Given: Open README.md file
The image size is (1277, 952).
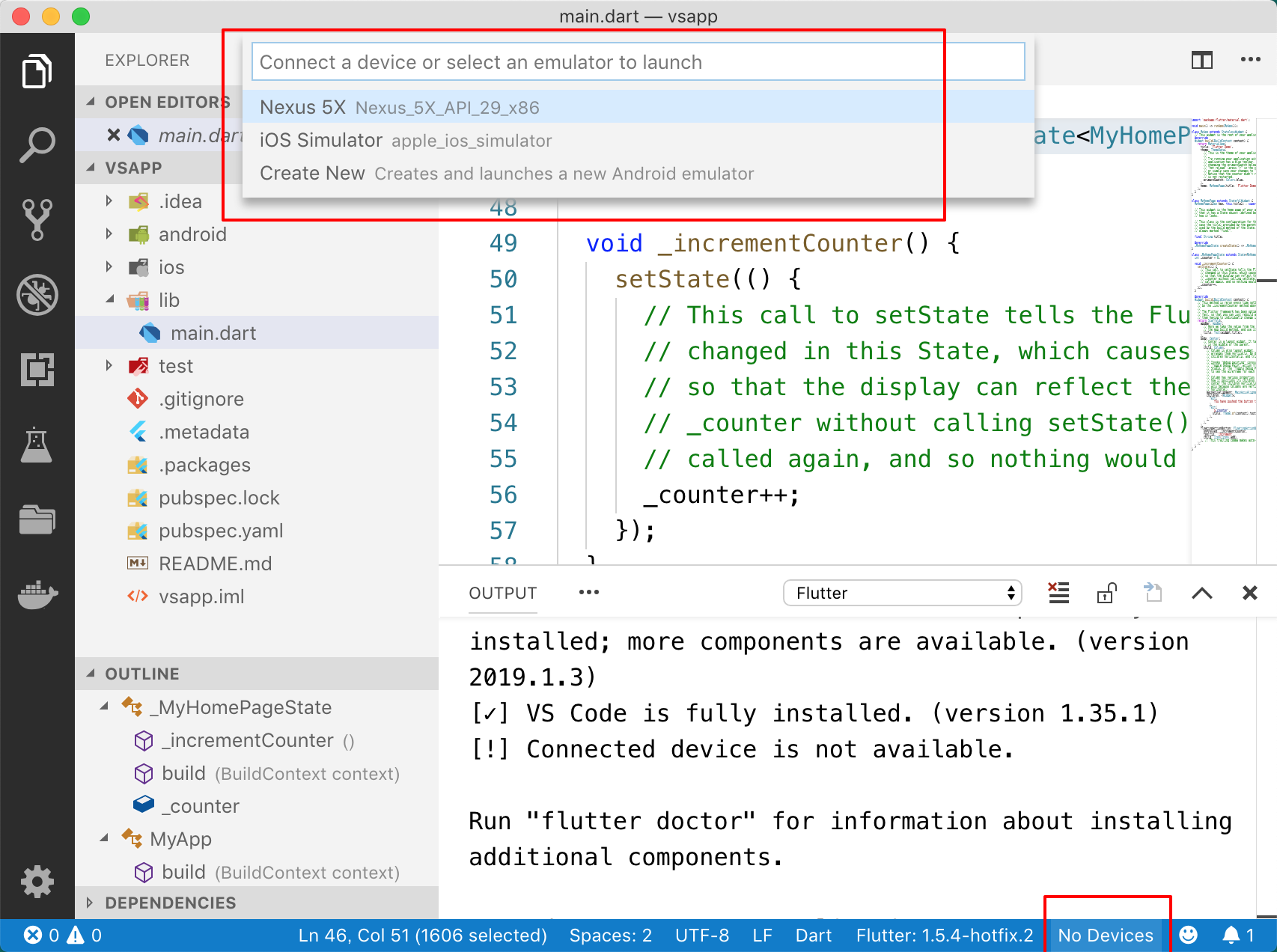Looking at the screenshot, I should pos(257,563).
